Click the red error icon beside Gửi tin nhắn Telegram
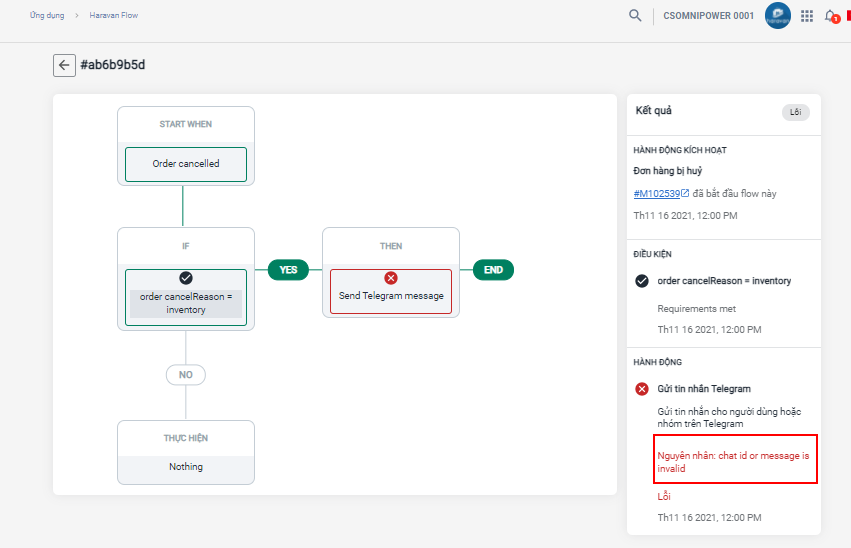The width and height of the screenshot is (851, 548). pos(642,388)
